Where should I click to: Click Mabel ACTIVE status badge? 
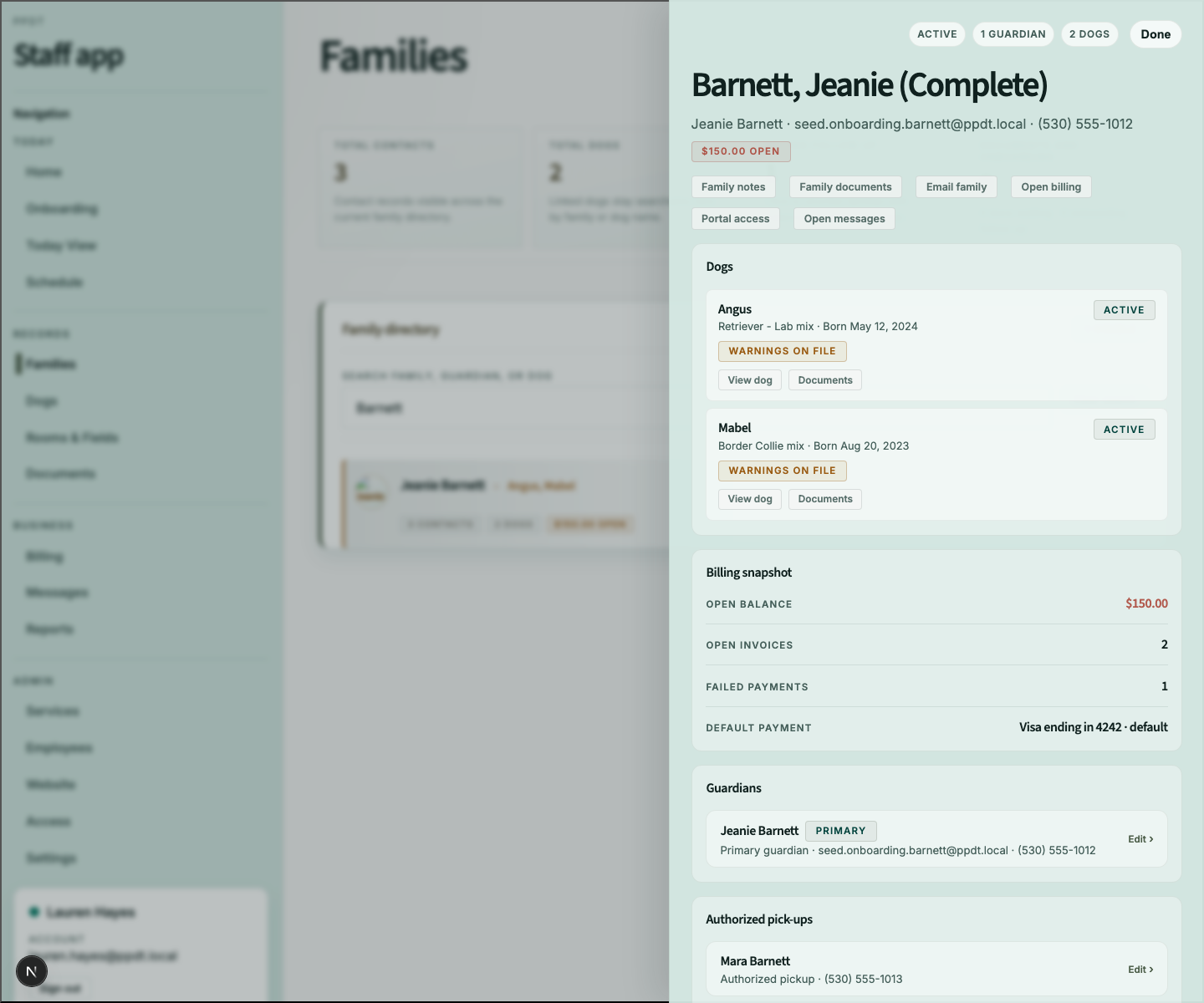[x=1125, y=430]
